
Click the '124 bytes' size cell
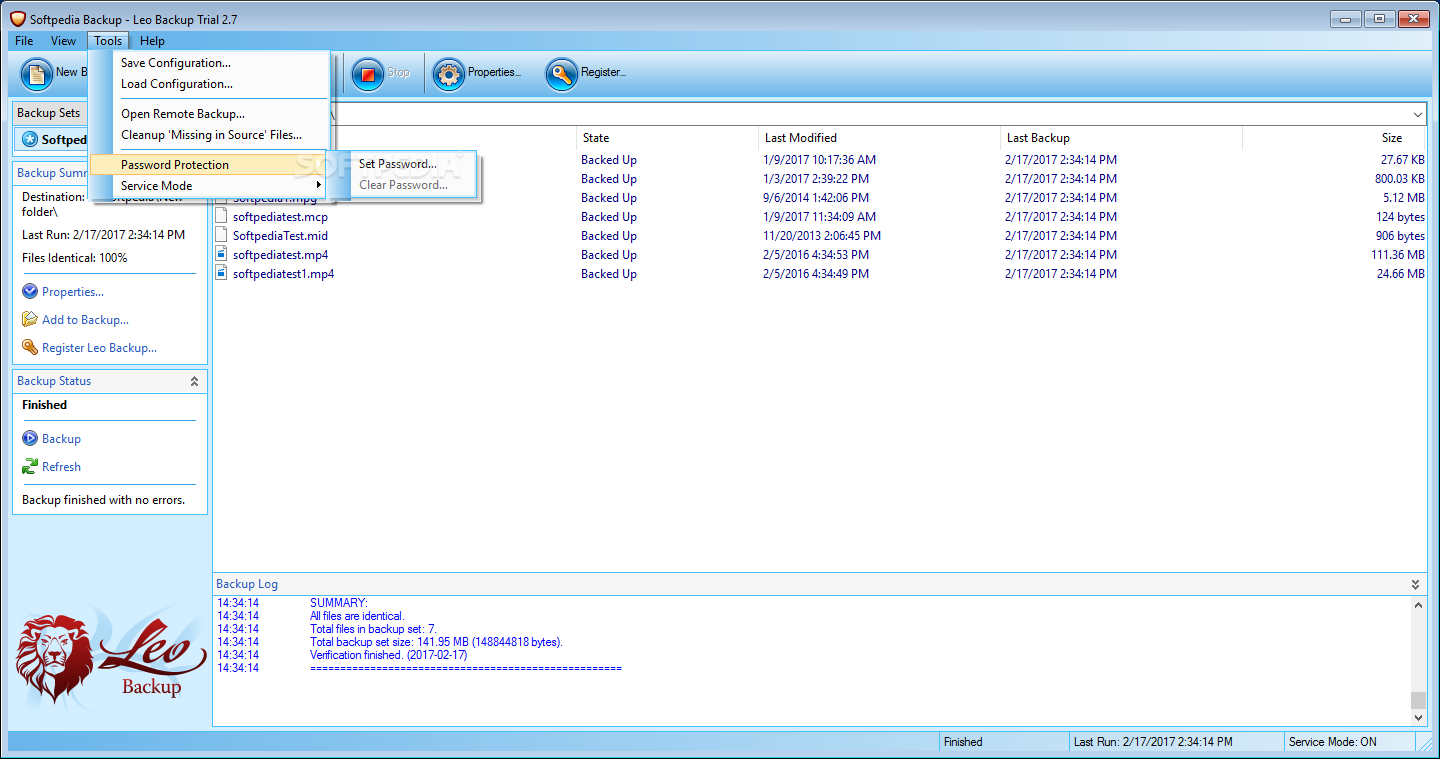coord(1400,217)
